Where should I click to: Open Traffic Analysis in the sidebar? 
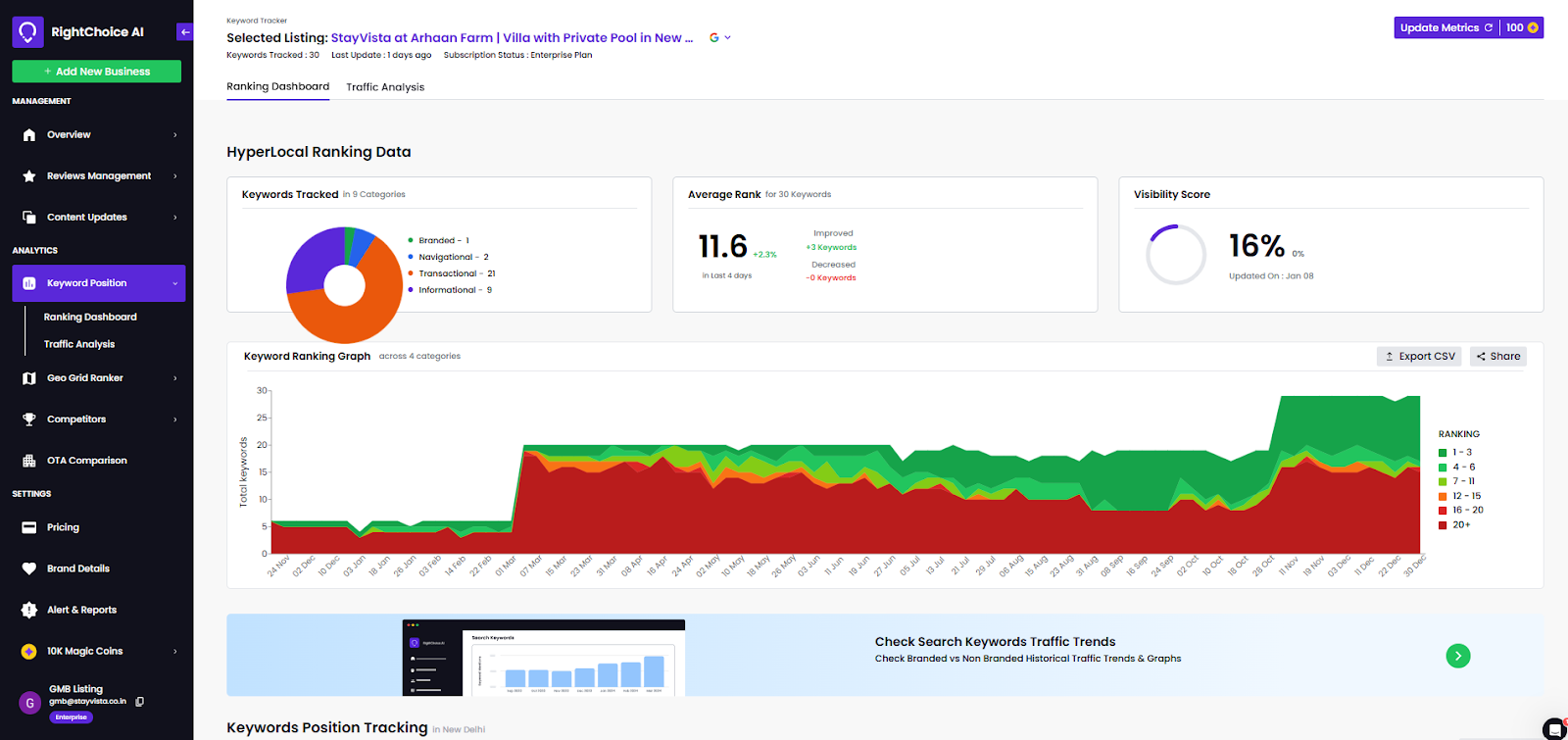pos(79,345)
